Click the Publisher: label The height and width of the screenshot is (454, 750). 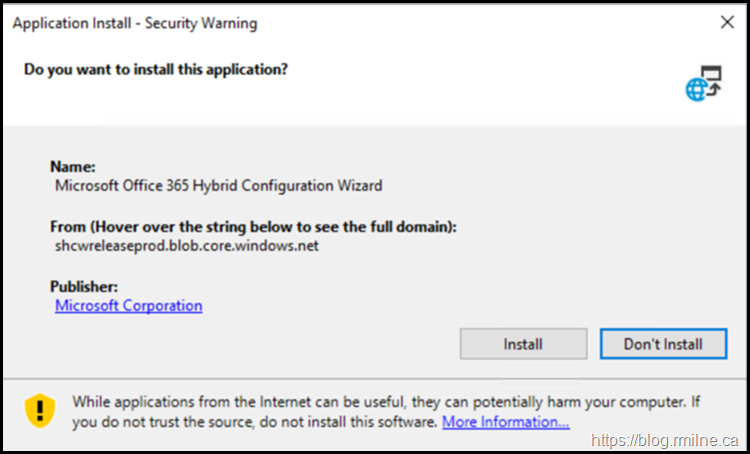[x=86, y=287]
